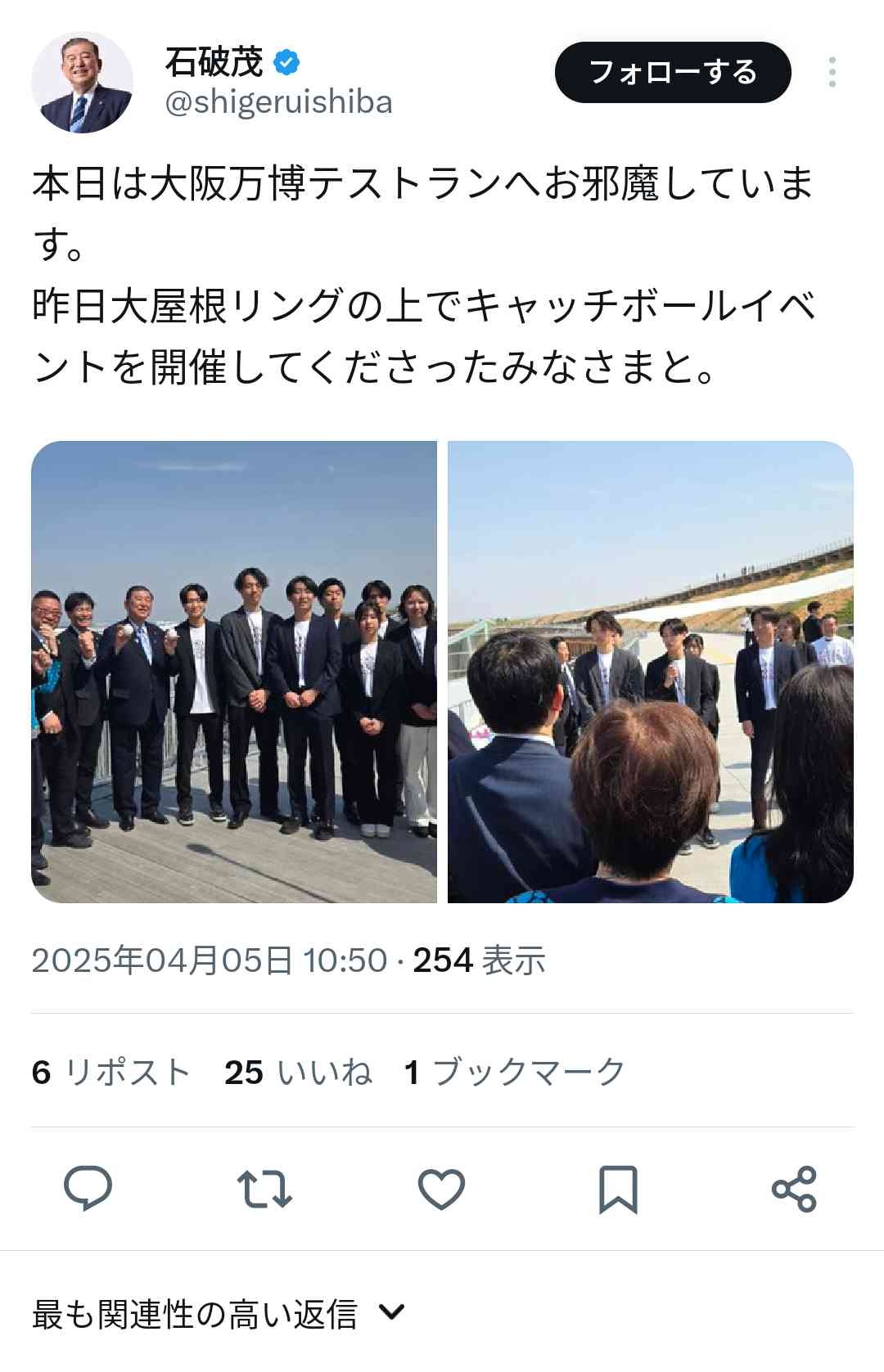Image resolution: width=884 pixels, height=1372 pixels.
Task: Click the blue verified badge
Action: (x=286, y=62)
